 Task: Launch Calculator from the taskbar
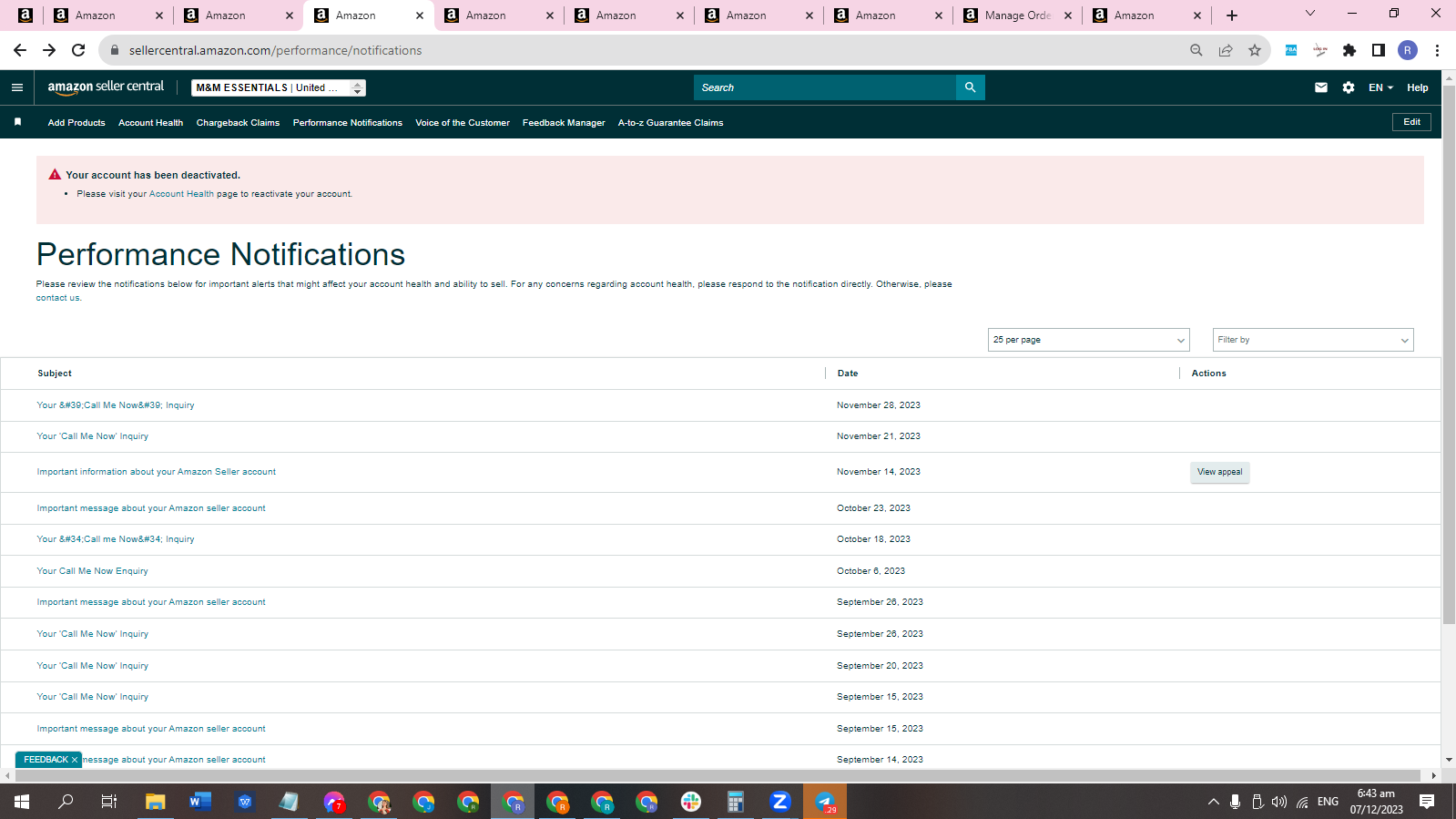click(736, 802)
